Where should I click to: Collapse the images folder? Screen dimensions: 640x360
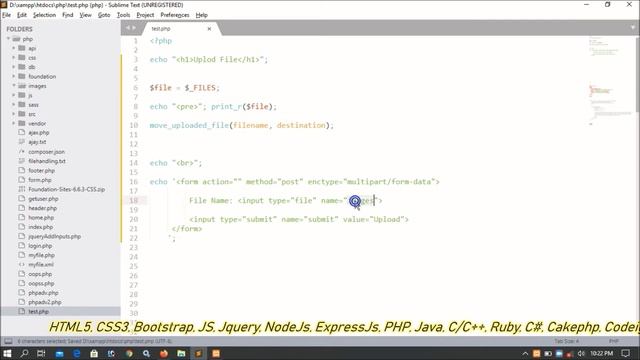(x=13, y=86)
